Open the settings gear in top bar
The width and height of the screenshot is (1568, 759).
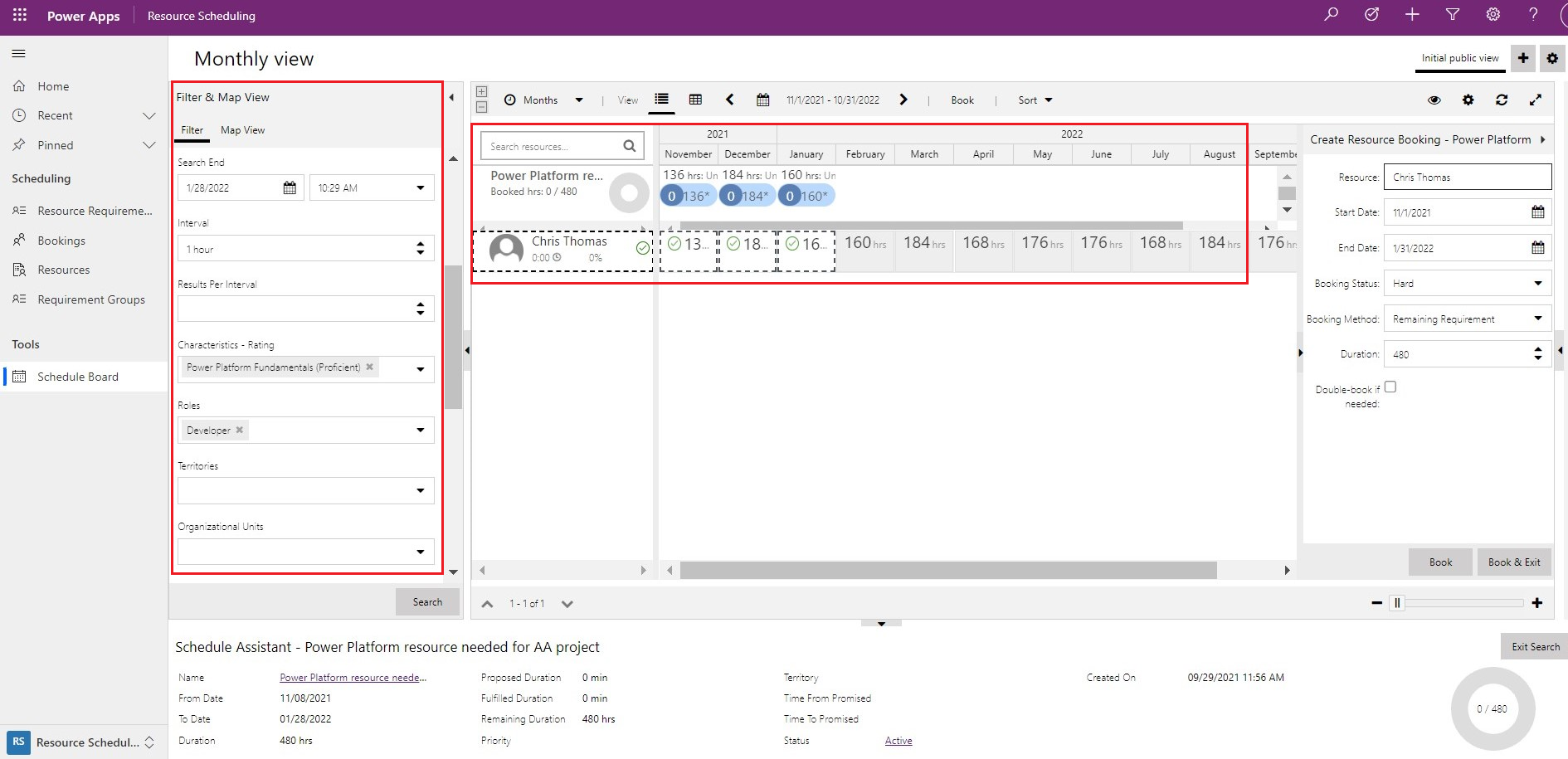1493,15
